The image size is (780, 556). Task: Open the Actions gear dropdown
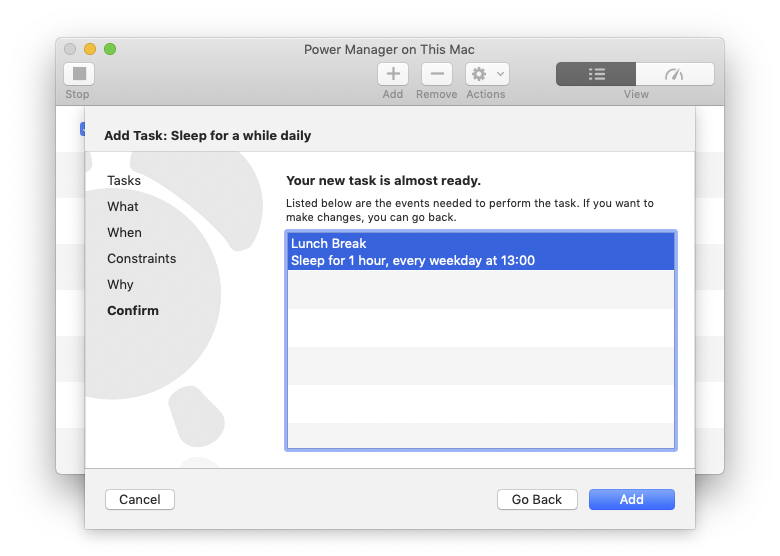click(487, 74)
